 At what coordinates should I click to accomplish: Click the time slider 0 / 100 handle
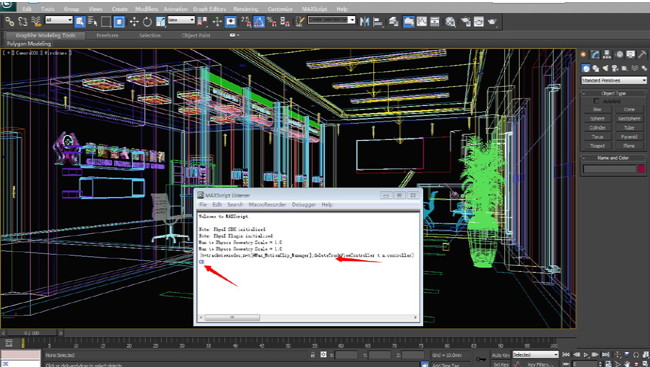pyautogui.click(x=32, y=333)
